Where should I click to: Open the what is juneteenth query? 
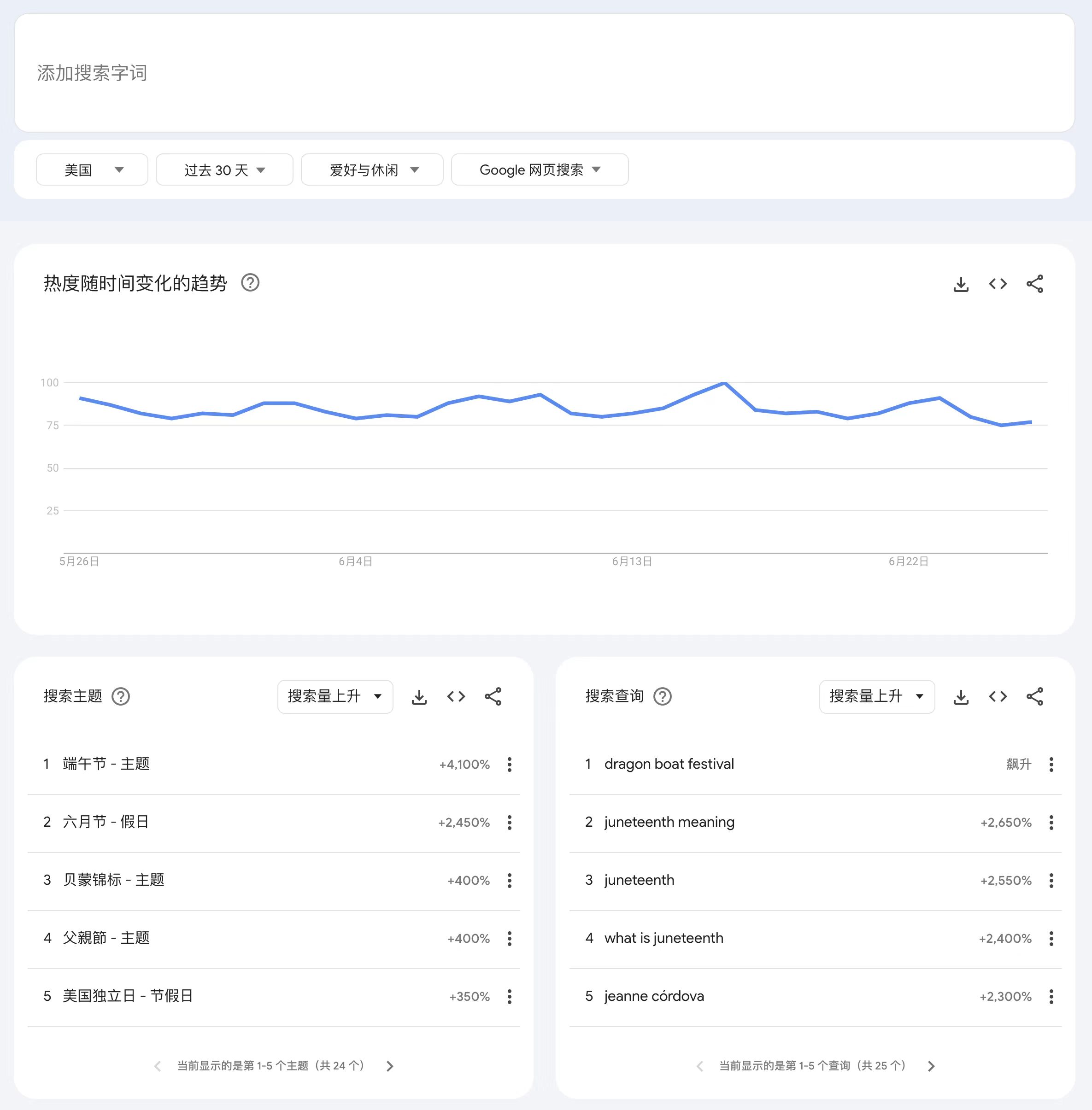(x=663, y=939)
